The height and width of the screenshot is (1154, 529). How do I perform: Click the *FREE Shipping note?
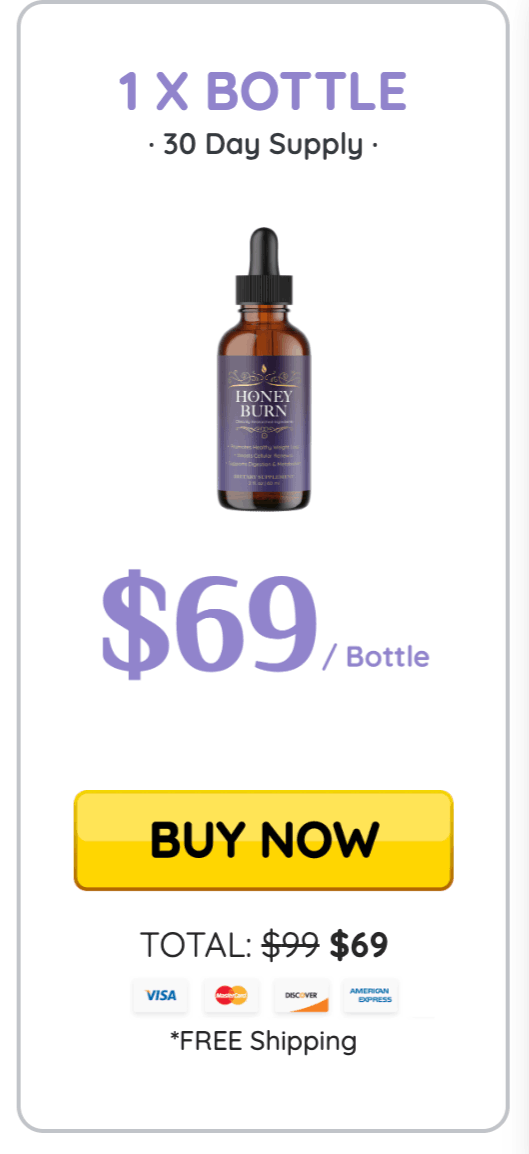(263, 1041)
